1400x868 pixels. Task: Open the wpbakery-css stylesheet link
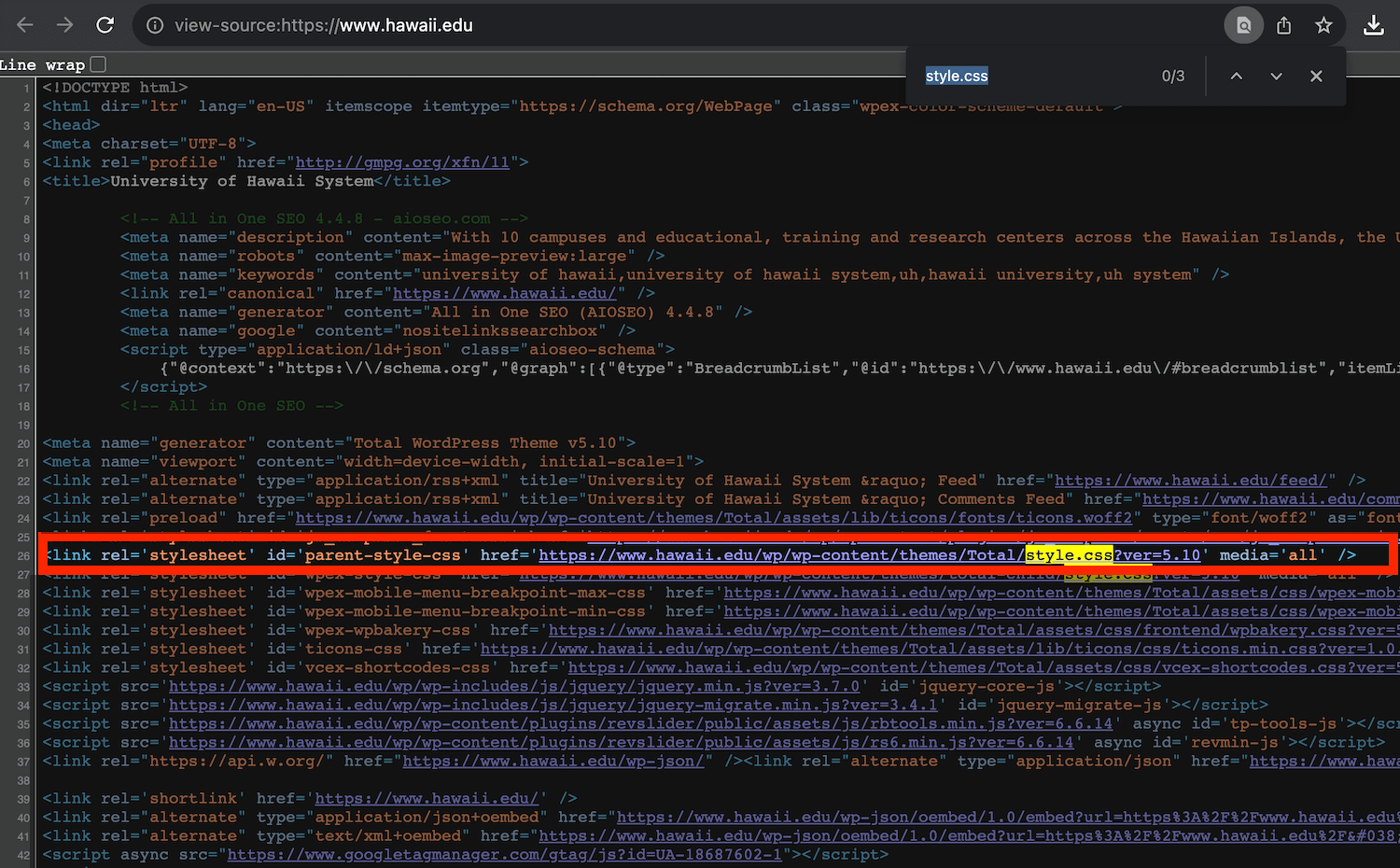973,630
